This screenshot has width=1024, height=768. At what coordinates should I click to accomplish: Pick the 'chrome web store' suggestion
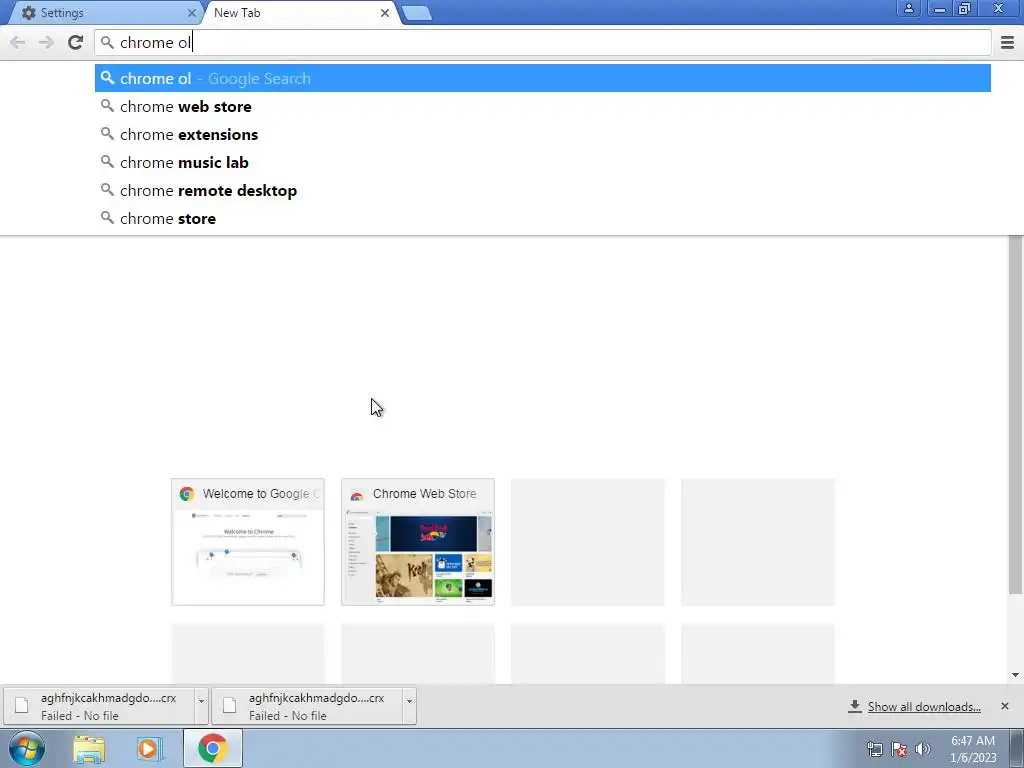pyautogui.click(x=543, y=106)
